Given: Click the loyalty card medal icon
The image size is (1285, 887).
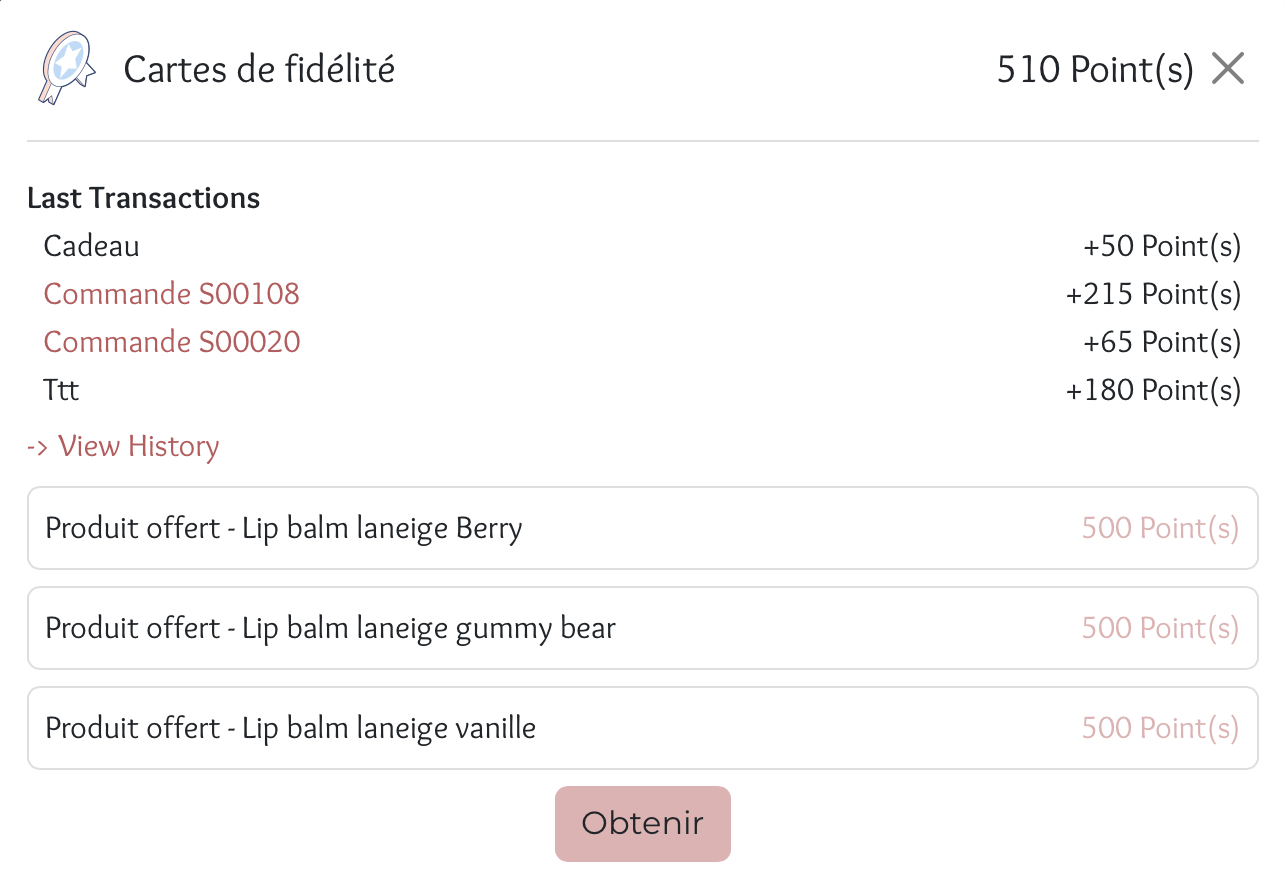Looking at the screenshot, I should (x=66, y=68).
